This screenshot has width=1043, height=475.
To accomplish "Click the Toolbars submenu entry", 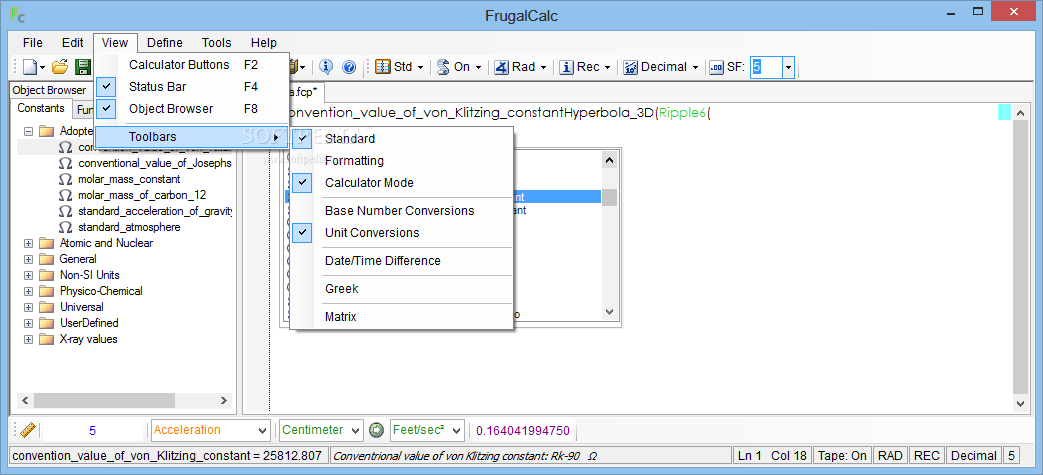I will tap(192, 137).
